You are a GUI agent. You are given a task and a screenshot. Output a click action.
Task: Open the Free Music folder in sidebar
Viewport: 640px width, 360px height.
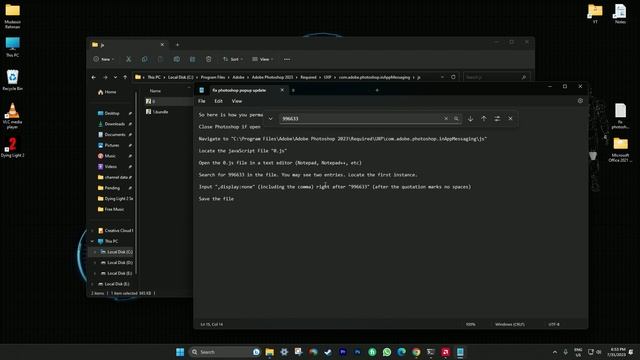pos(111,209)
